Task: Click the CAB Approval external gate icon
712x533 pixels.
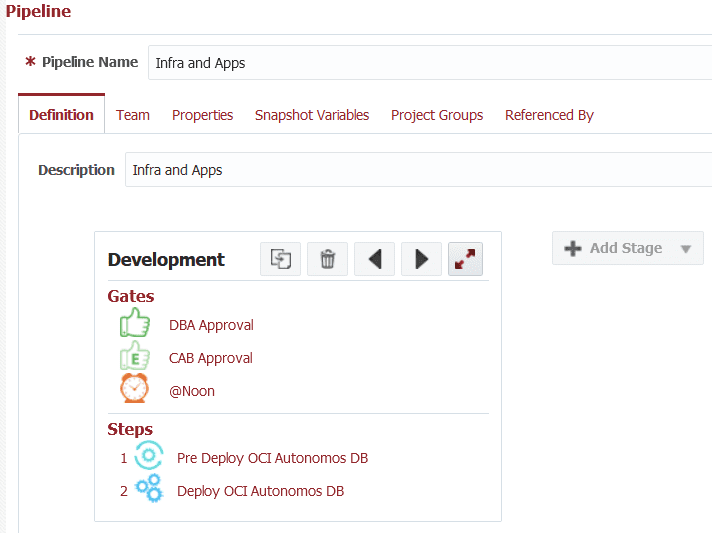Action: pyautogui.click(x=134, y=356)
